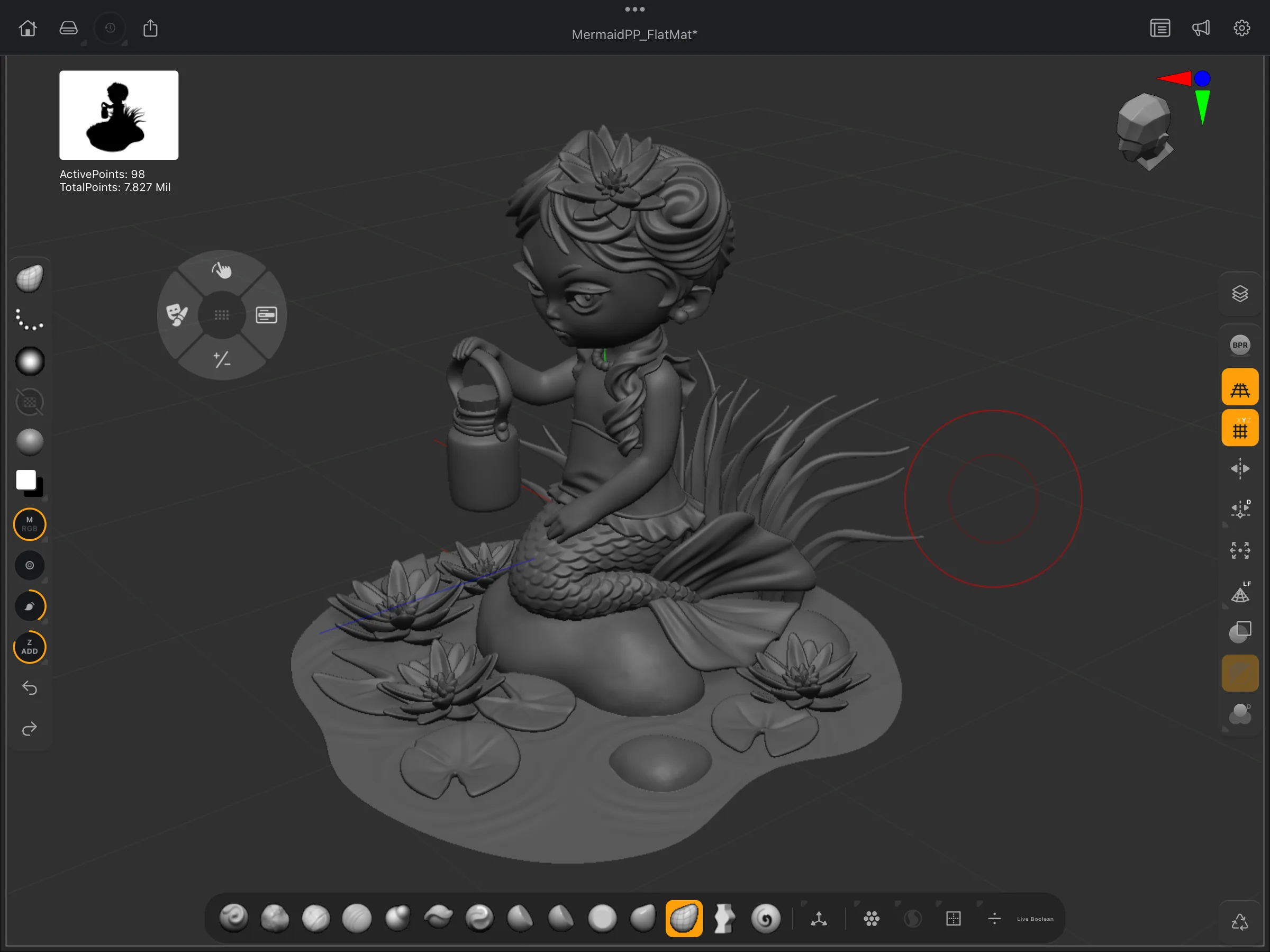
Task: Open the ellipsis menu at top center
Action: coord(634,8)
